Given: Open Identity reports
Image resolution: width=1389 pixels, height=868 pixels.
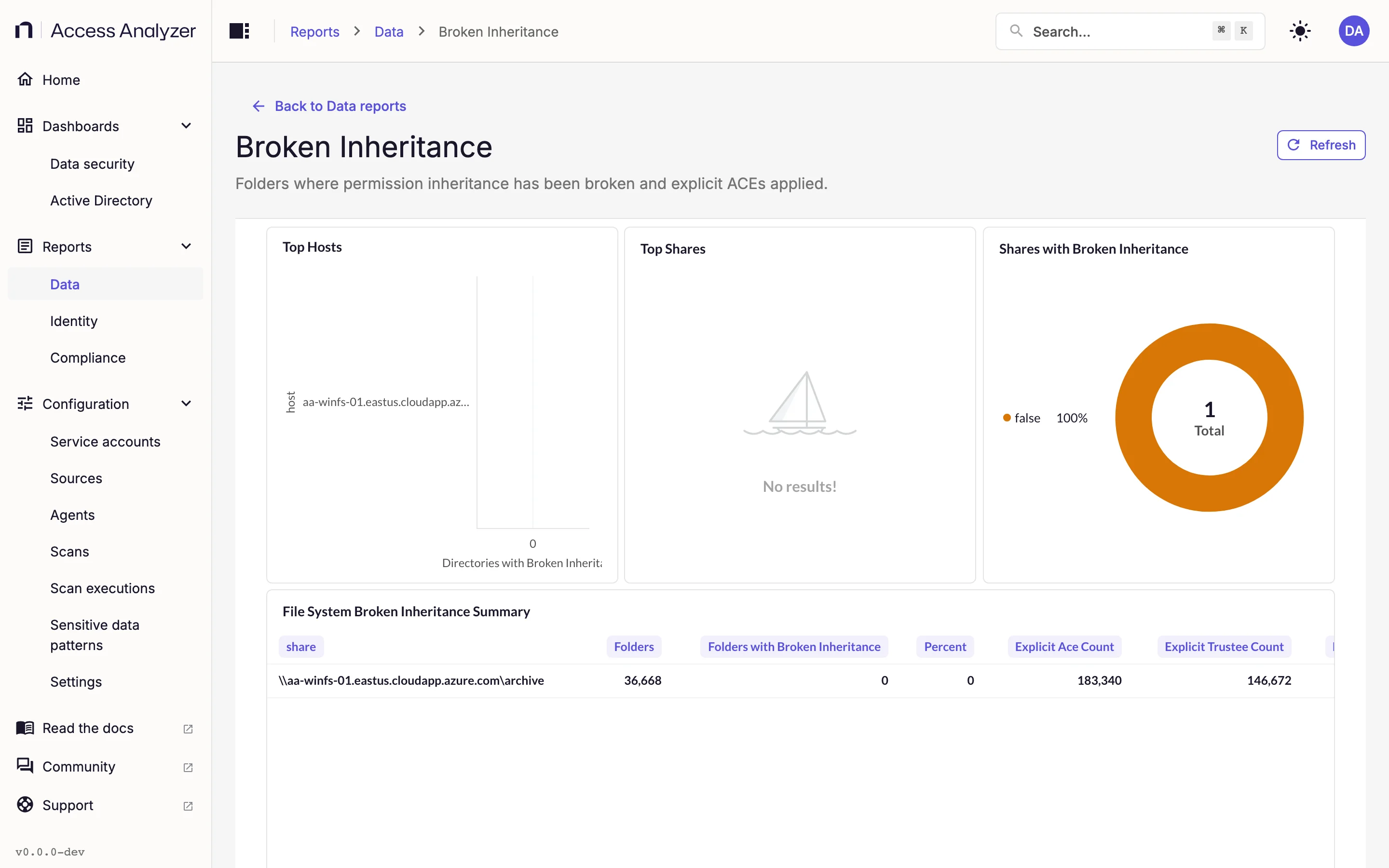Looking at the screenshot, I should point(74,321).
